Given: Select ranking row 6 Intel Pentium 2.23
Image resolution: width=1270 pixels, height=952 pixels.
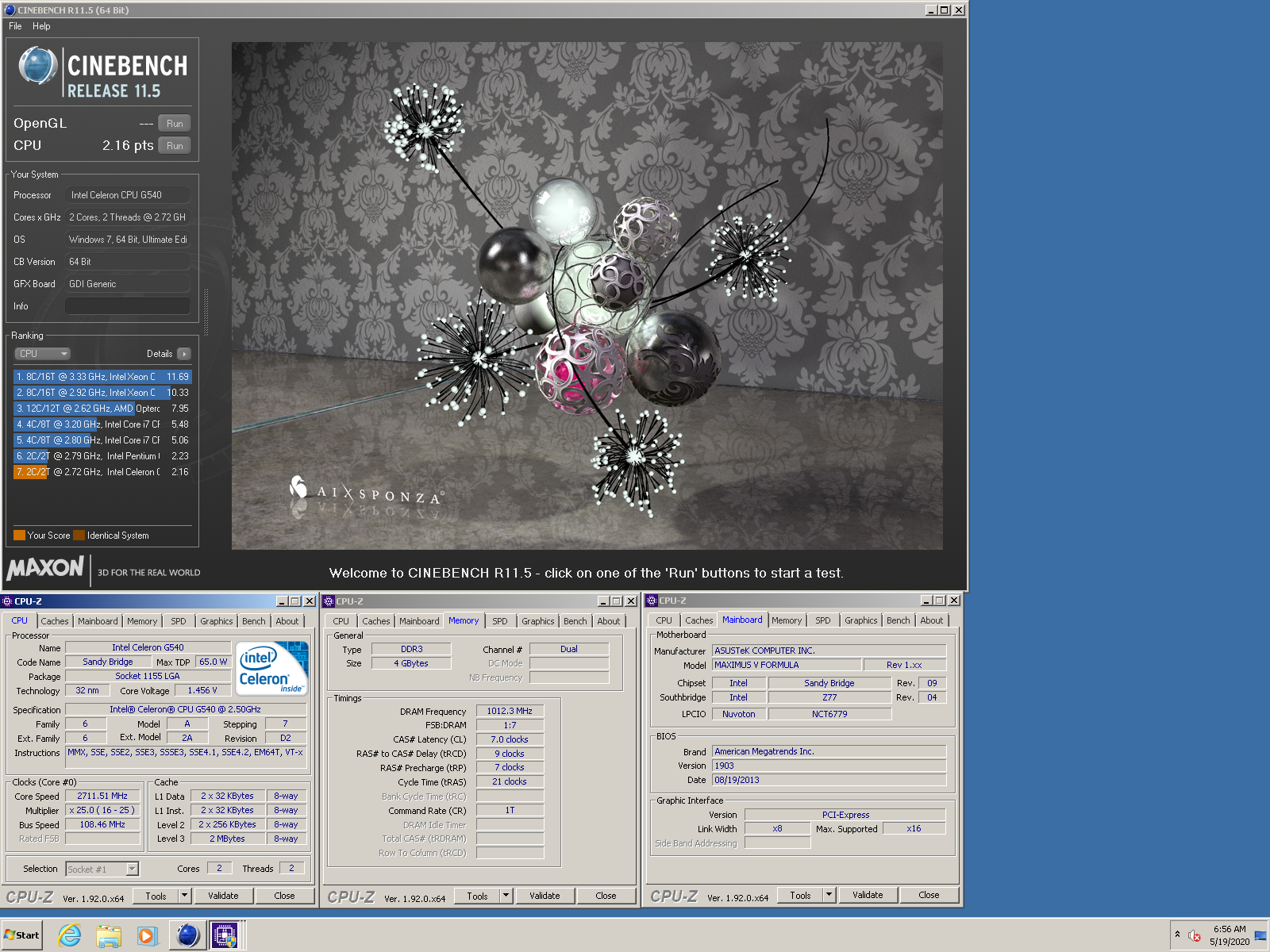Looking at the screenshot, I should click(x=102, y=456).
